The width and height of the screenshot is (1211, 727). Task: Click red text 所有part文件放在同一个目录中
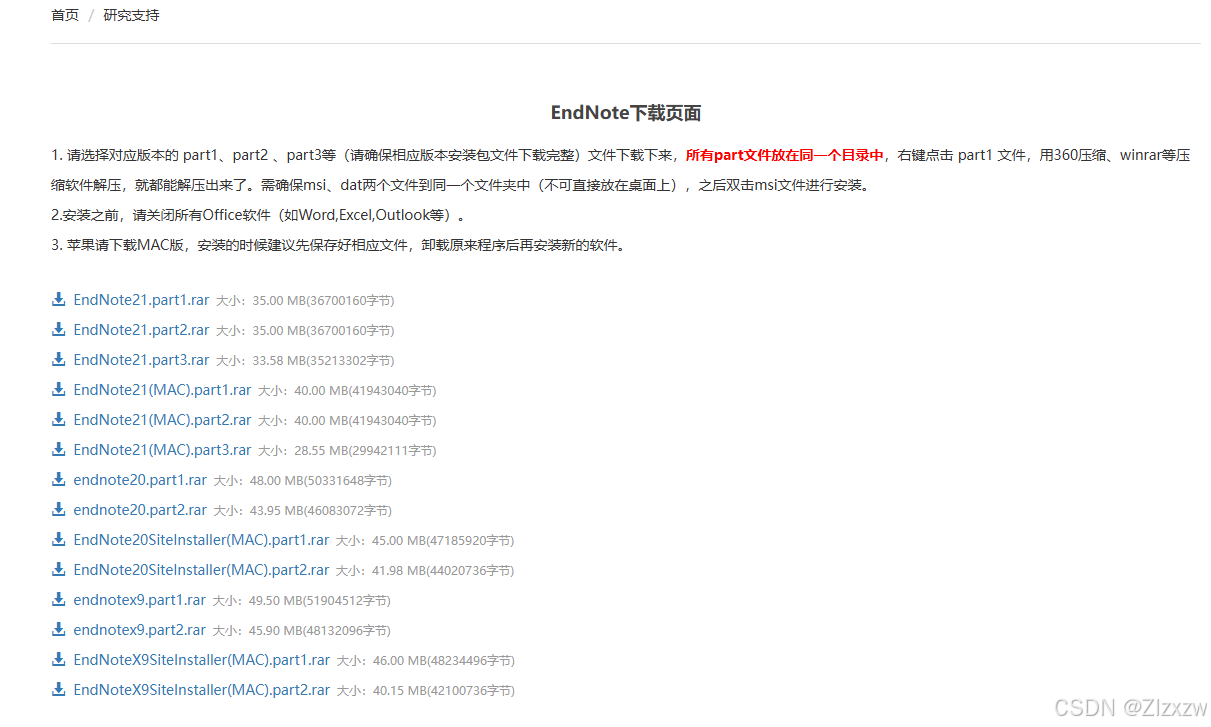point(785,155)
